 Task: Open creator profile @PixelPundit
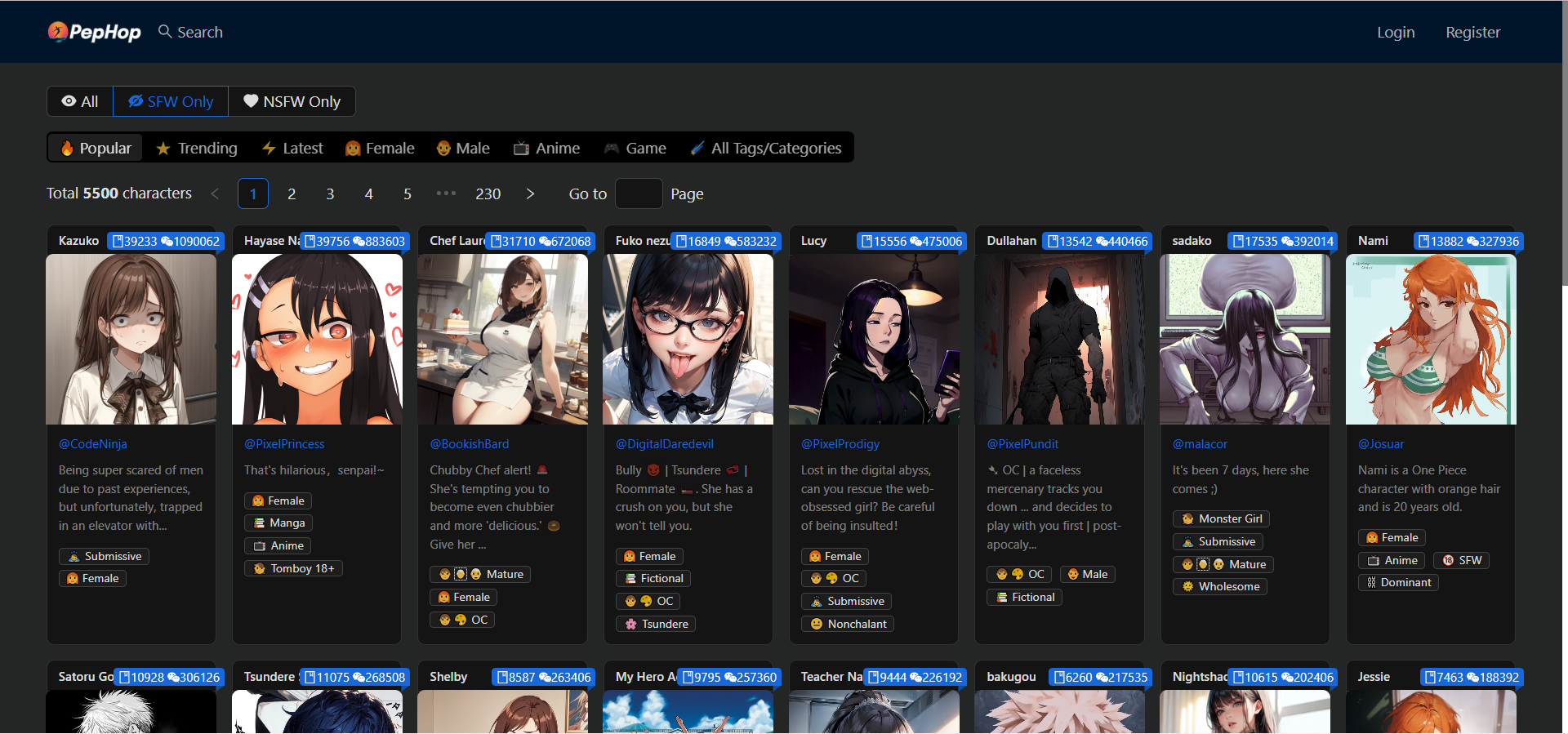[1022, 444]
